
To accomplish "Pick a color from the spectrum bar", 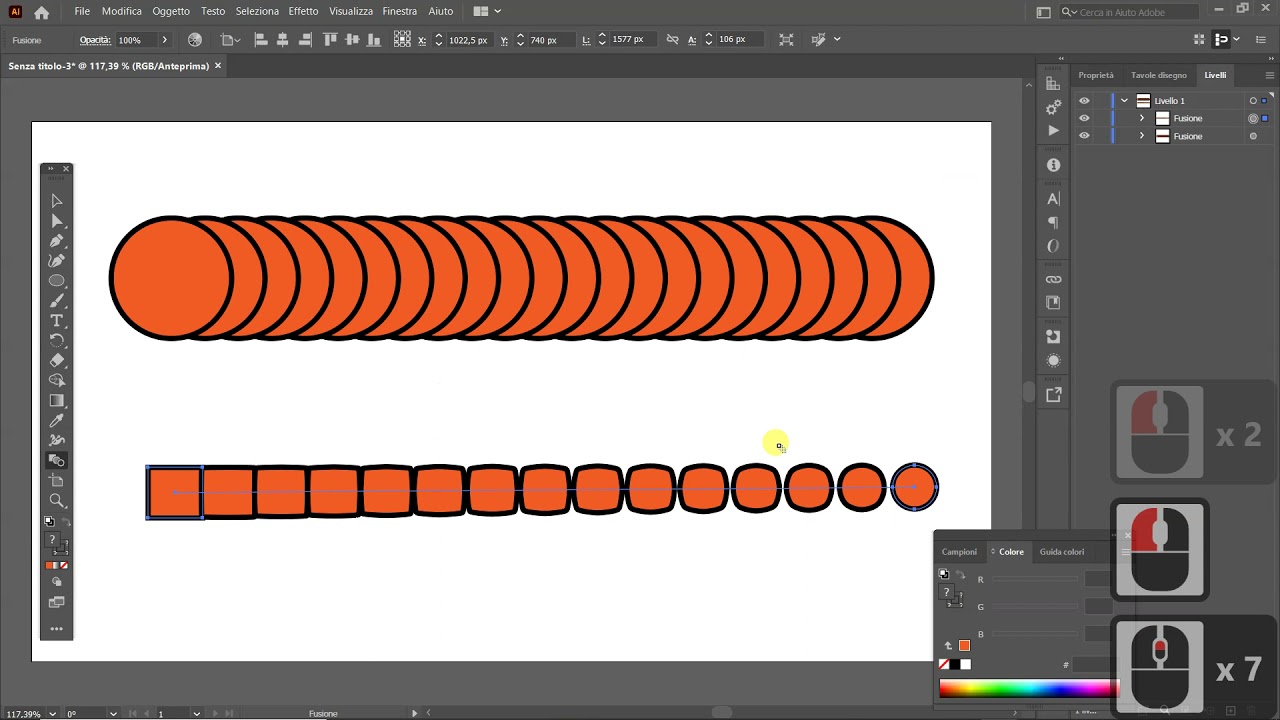I will (x=1028, y=688).
